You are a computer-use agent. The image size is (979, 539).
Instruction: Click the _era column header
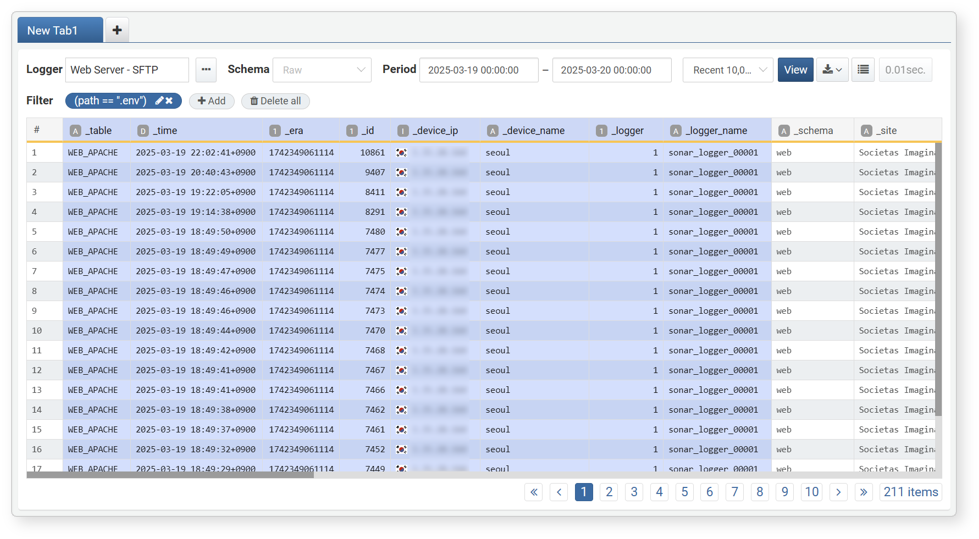click(x=302, y=131)
